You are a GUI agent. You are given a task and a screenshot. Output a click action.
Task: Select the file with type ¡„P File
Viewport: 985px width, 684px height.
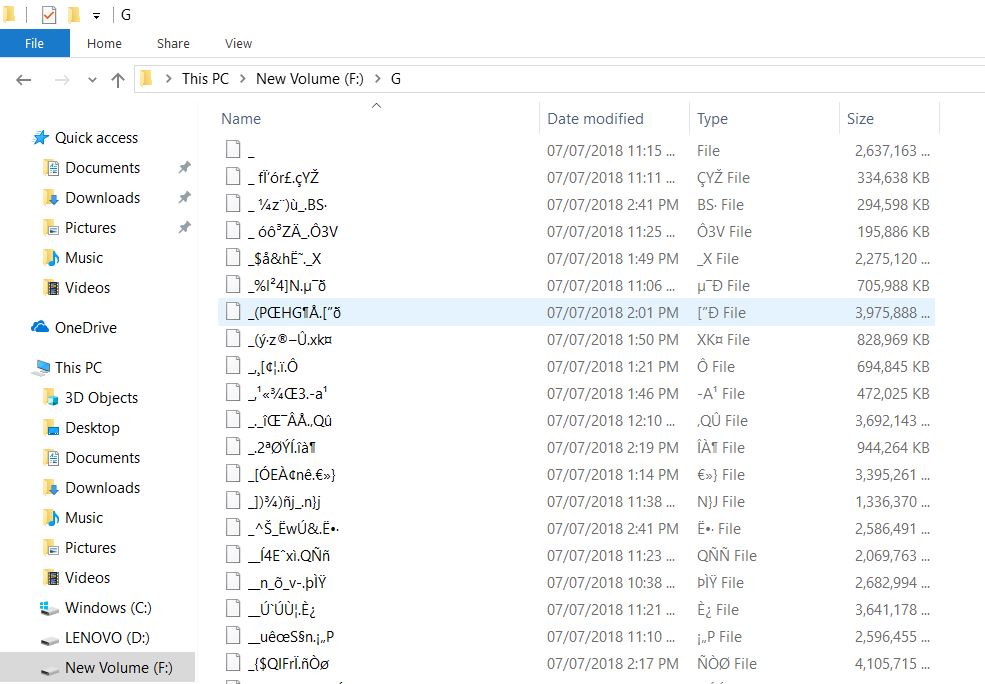(x=576, y=637)
